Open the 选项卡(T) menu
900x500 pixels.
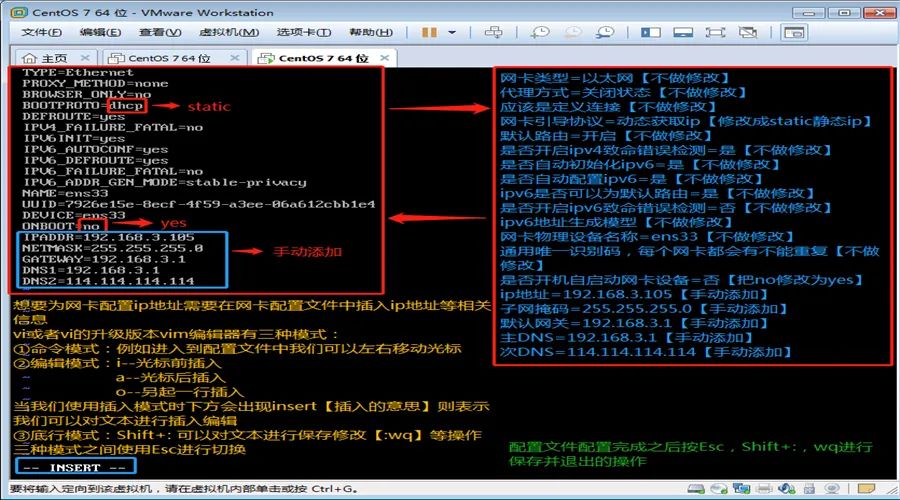(x=304, y=32)
